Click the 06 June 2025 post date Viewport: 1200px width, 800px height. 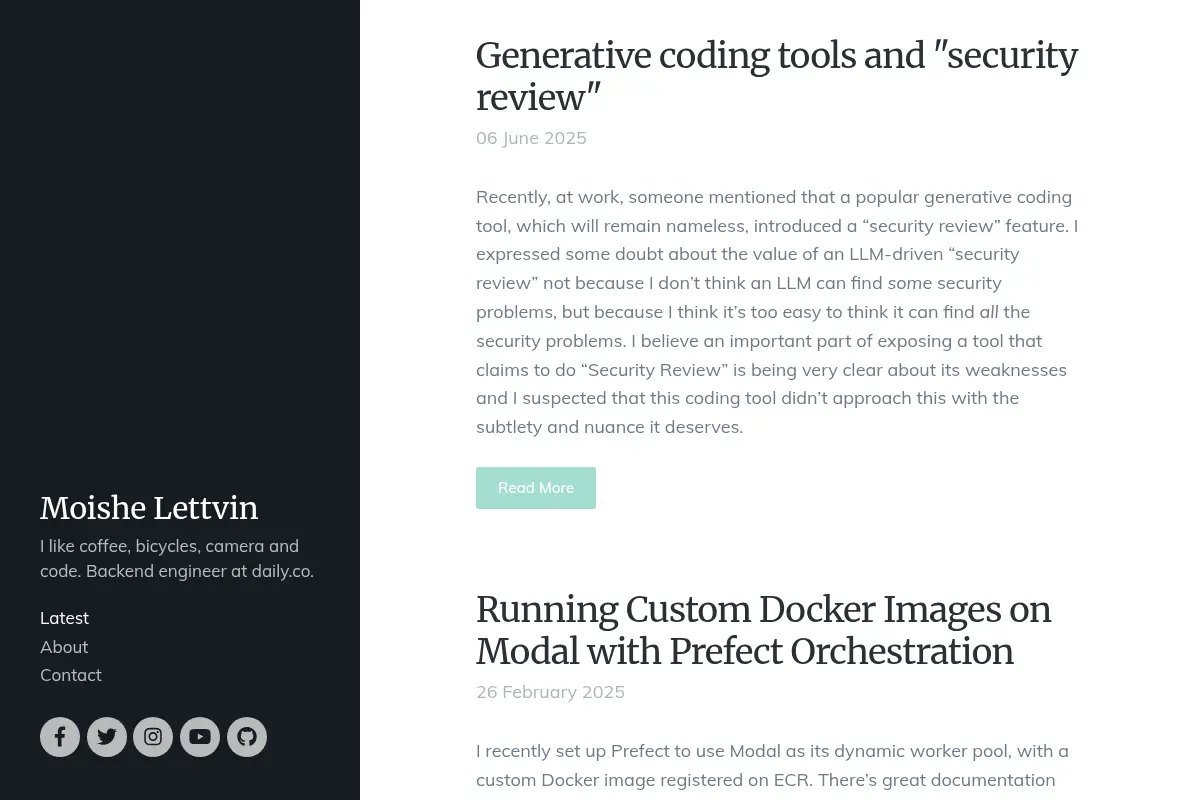(531, 138)
